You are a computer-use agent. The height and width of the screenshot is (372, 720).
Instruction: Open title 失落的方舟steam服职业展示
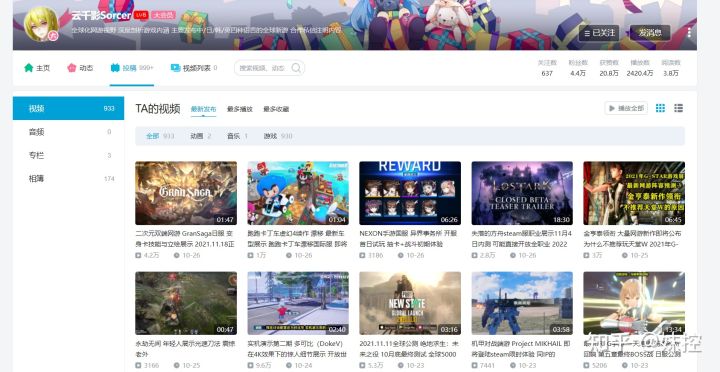pyautogui.click(x=522, y=239)
